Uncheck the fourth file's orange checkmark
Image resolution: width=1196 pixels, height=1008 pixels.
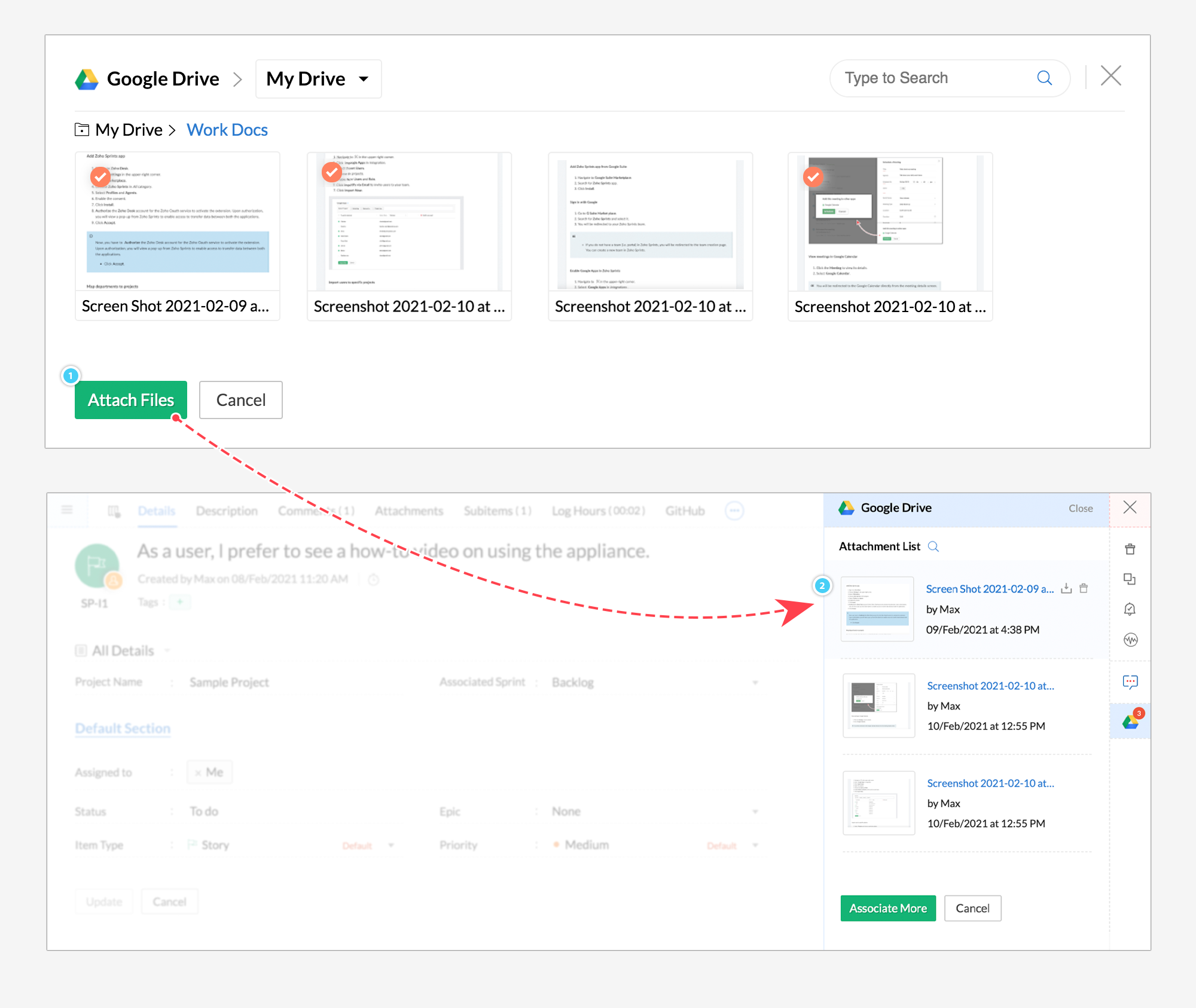[813, 176]
